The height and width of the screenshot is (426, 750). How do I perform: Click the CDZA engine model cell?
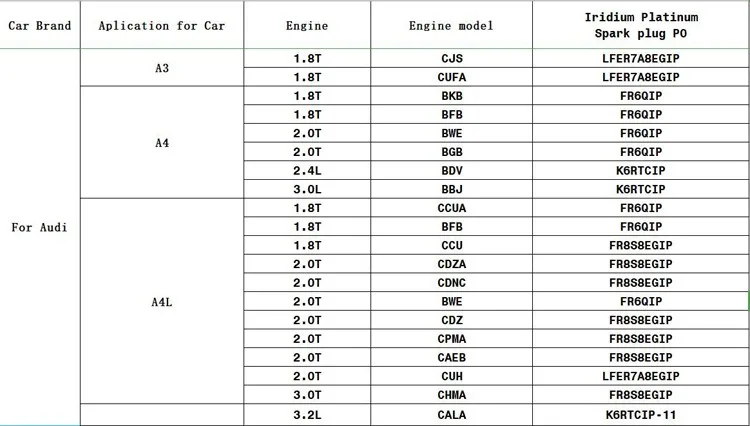tap(451, 264)
